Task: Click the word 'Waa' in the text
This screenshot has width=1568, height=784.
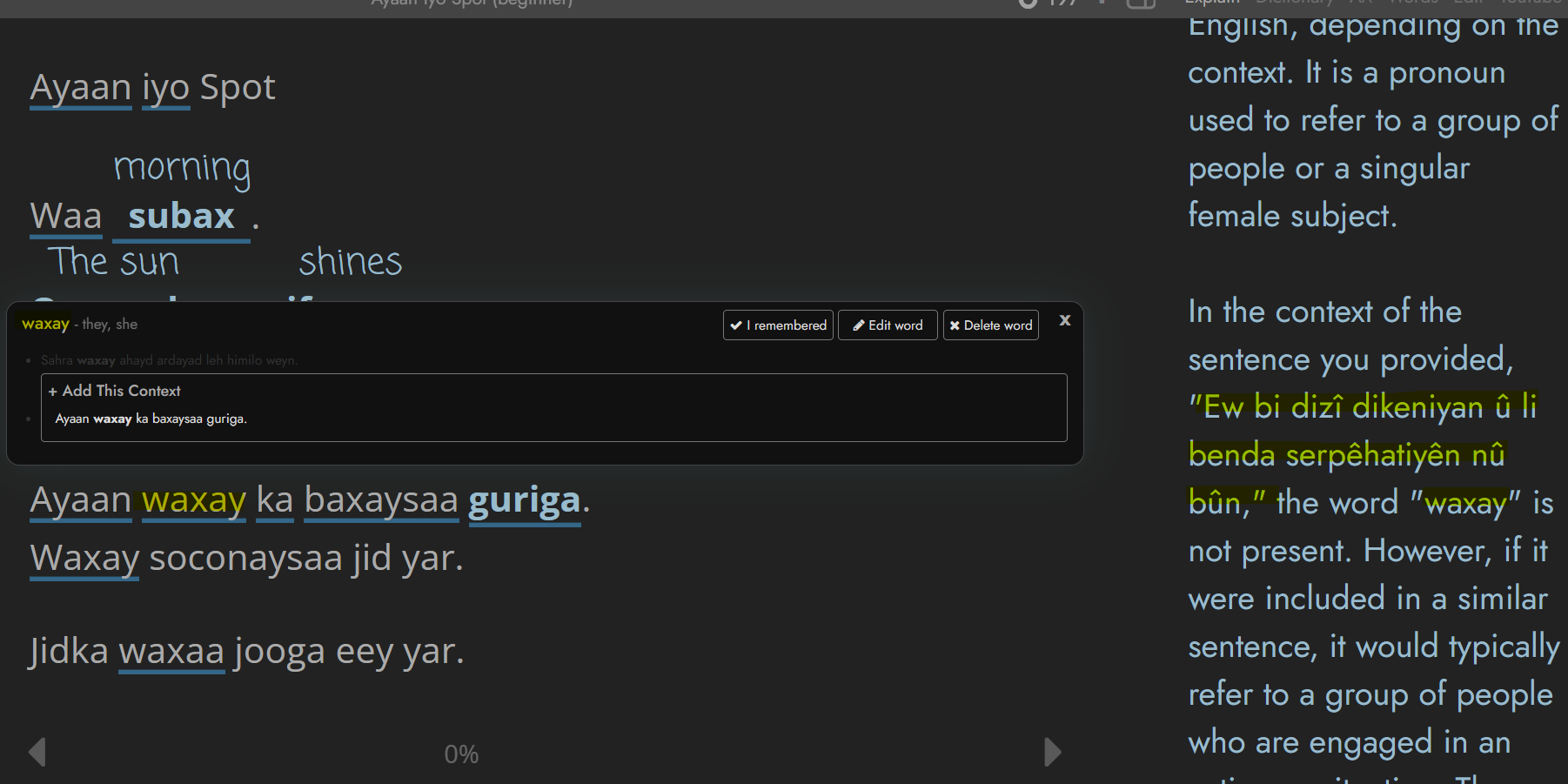Action: (x=66, y=217)
